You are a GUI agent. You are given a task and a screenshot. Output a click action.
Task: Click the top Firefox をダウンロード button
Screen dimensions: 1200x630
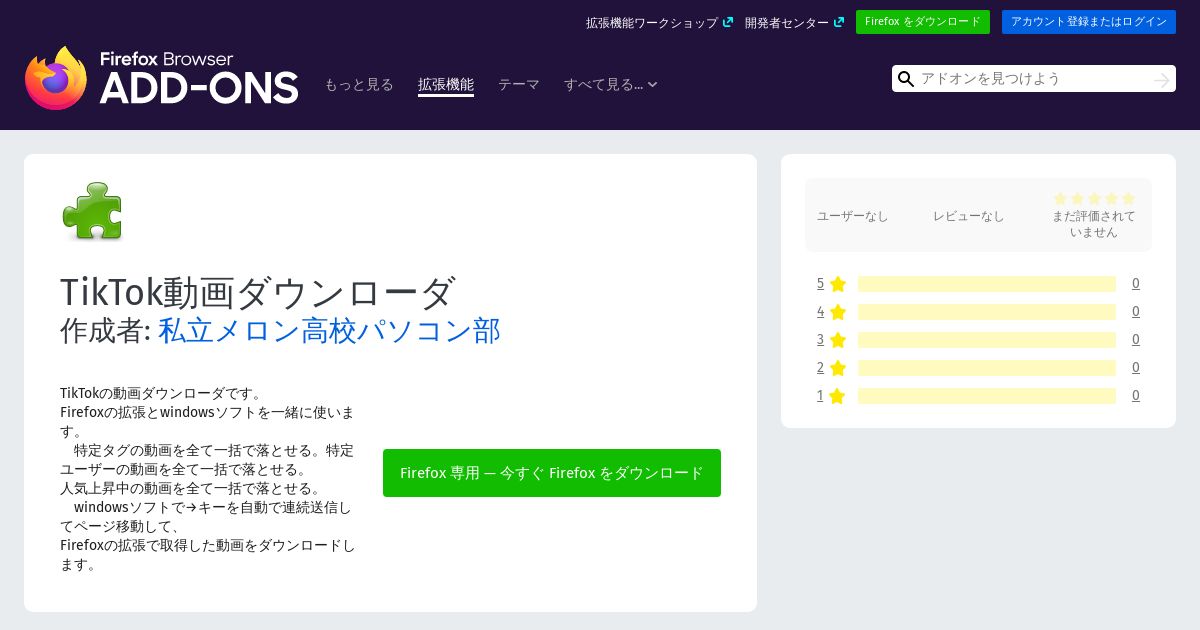click(x=923, y=22)
